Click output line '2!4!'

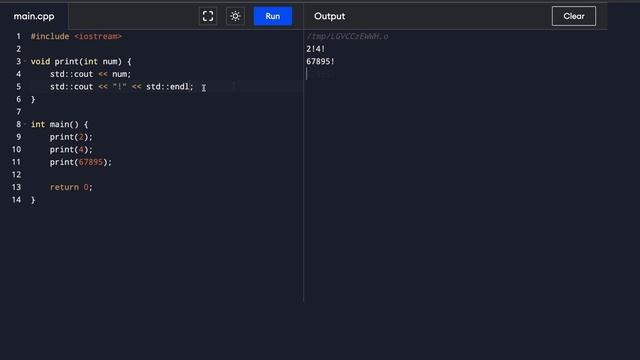316,49
